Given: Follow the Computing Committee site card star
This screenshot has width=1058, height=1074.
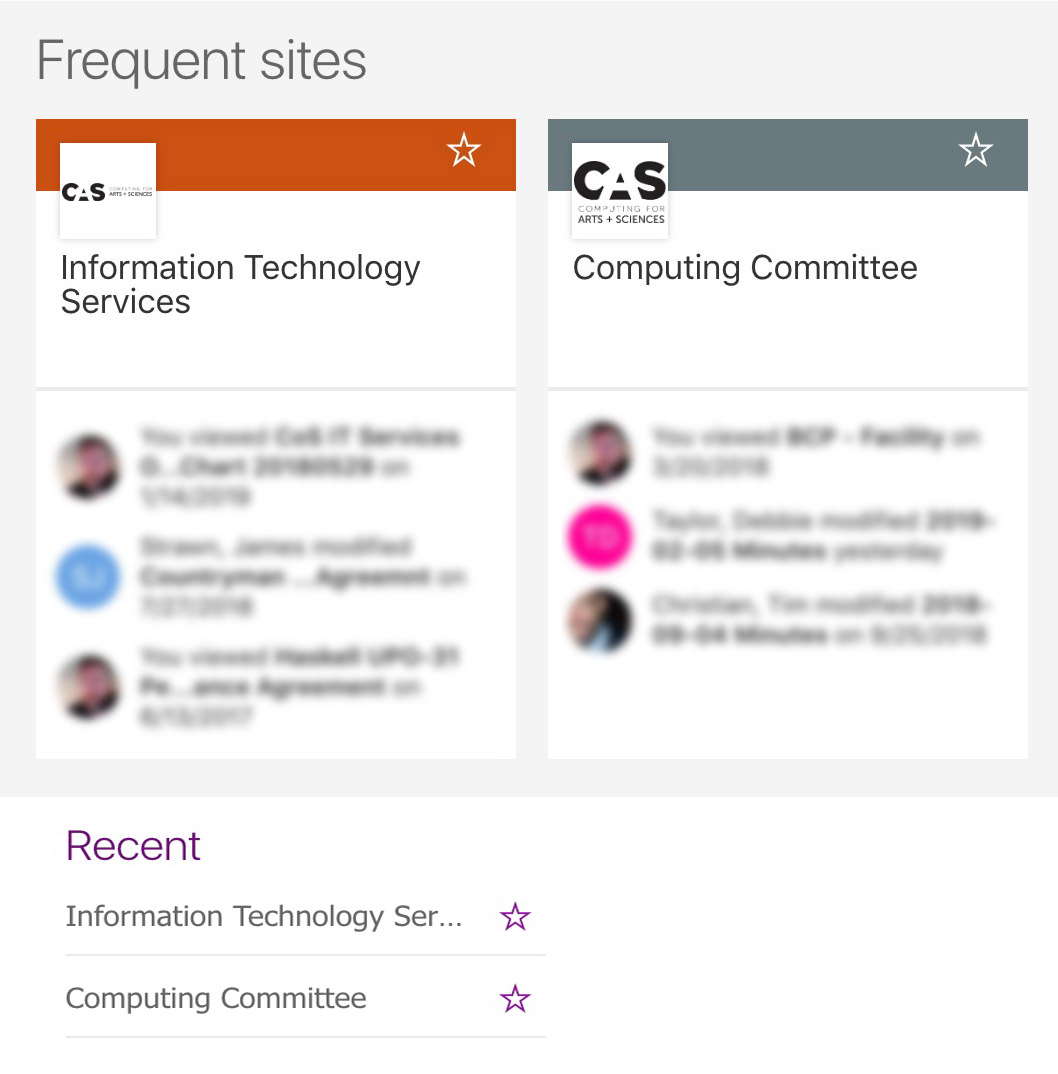Looking at the screenshot, I should [x=975, y=150].
